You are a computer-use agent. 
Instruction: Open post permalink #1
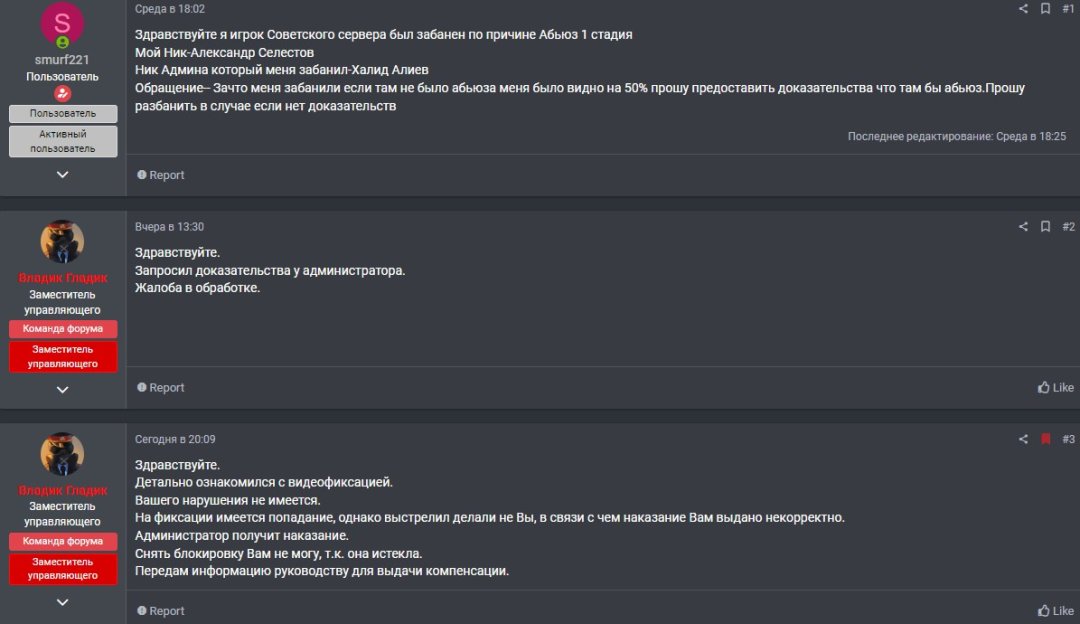(x=1068, y=9)
